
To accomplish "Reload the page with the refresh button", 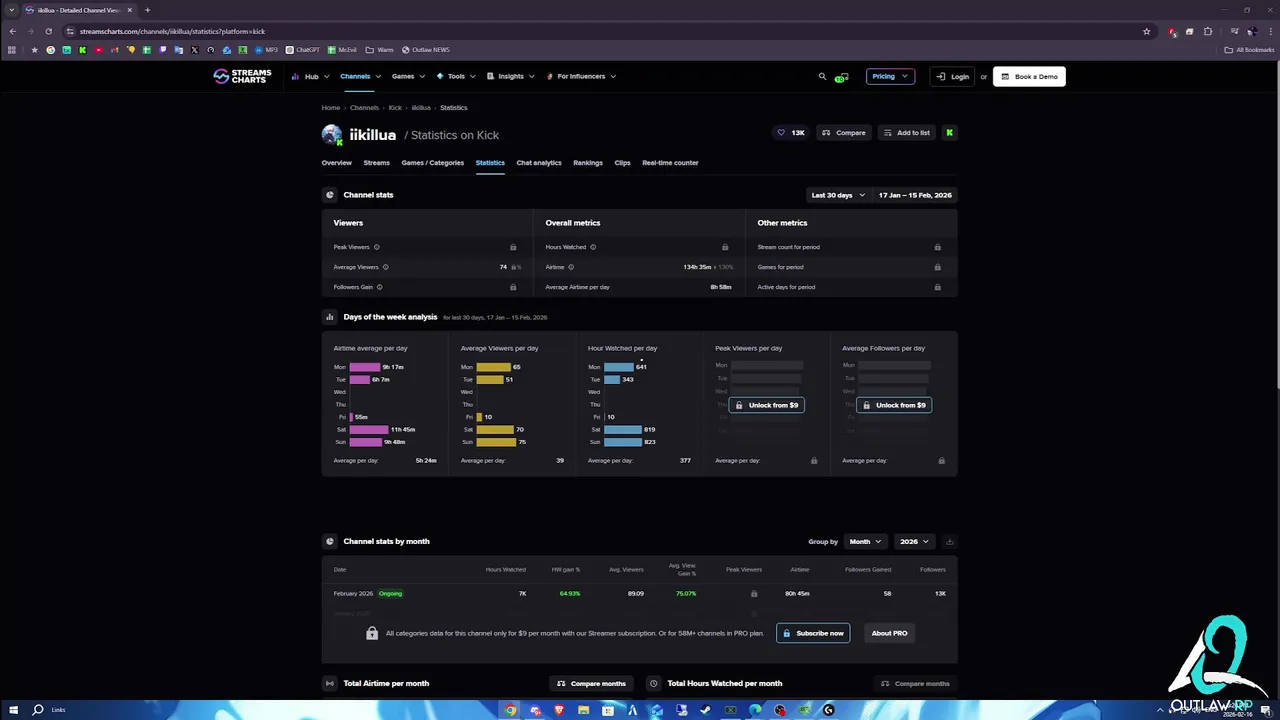I will pos(48,31).
